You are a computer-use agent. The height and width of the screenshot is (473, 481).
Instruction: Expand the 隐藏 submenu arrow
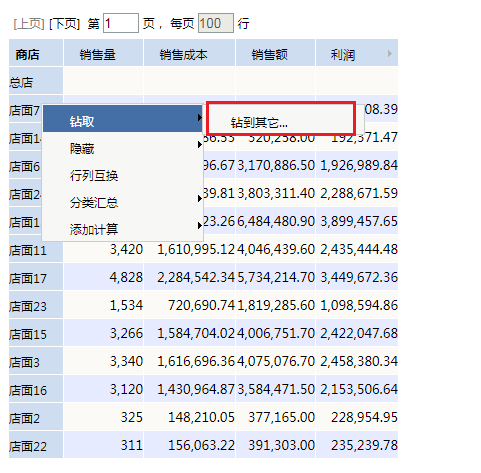click(199, 145)
